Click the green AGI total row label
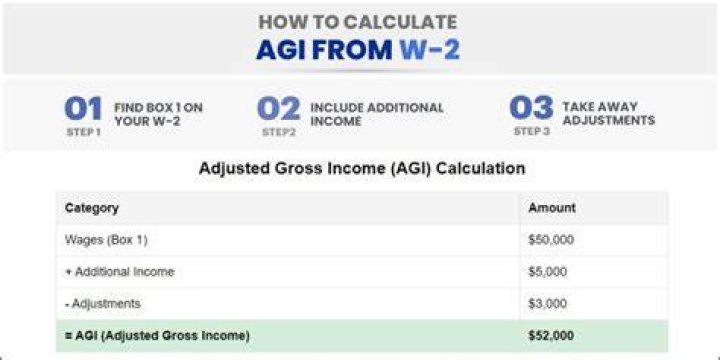Screen dimensions: 720x360 [x=158, y=336]
